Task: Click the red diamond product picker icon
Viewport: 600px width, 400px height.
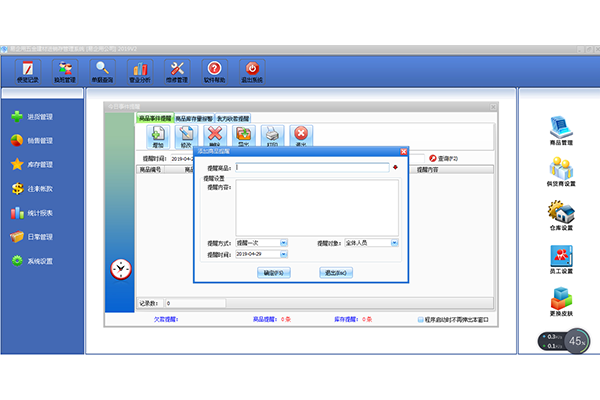Action: coord(395,167)
